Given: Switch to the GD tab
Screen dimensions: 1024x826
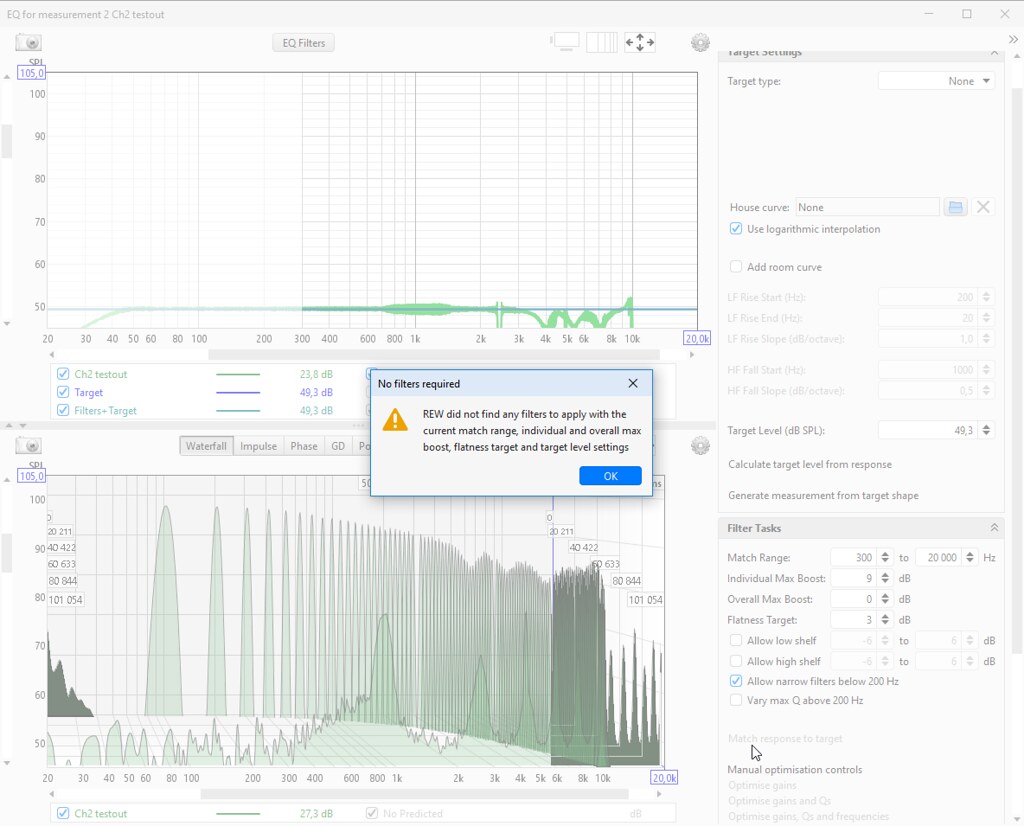Looking at the screenshot, I should click(338, 446).
